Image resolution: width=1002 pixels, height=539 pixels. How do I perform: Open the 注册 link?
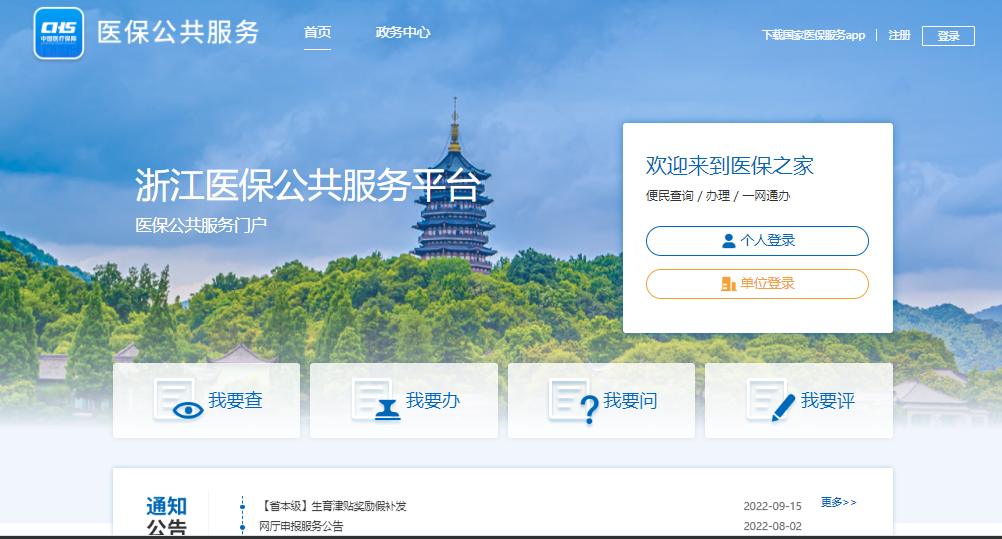click(x=899, y=35)
